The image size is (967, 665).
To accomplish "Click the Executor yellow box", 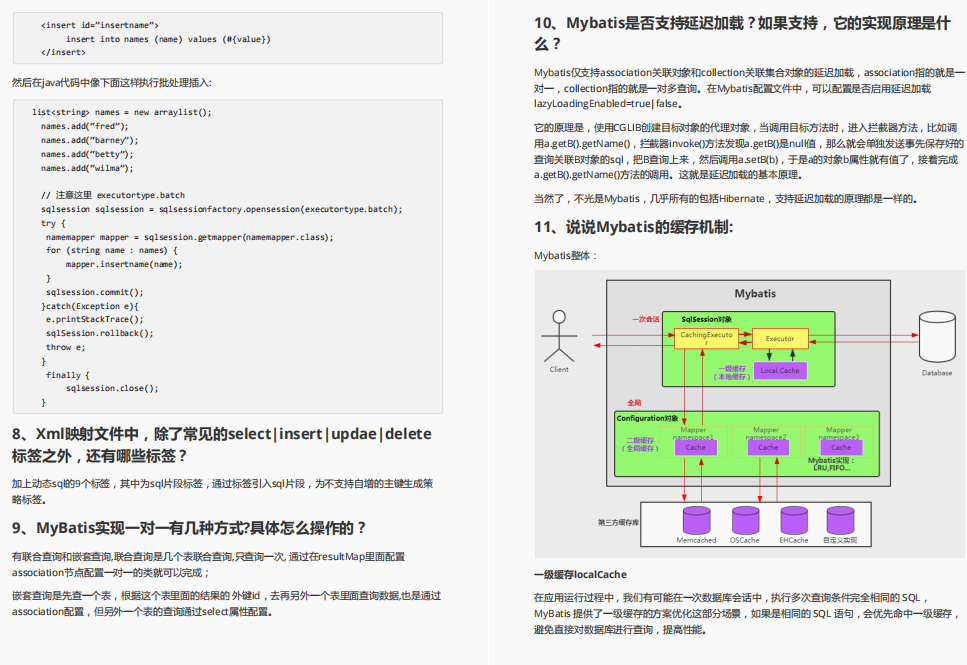I will (780, 339).
